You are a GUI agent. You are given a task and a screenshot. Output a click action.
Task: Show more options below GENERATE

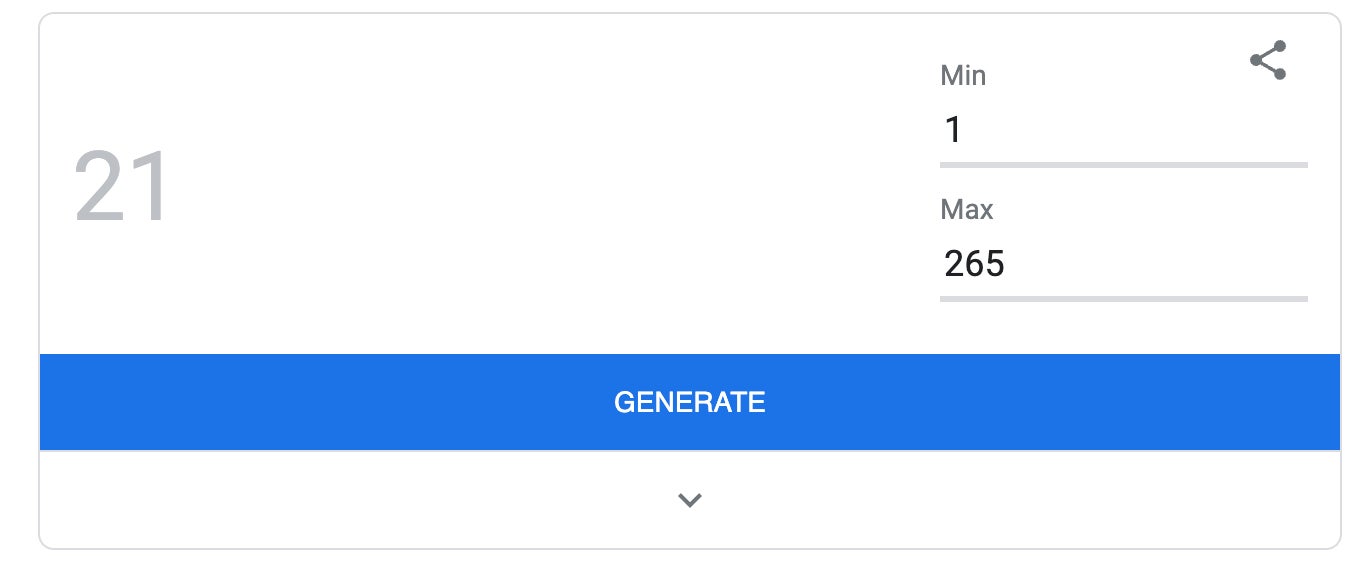pos(689,500)
